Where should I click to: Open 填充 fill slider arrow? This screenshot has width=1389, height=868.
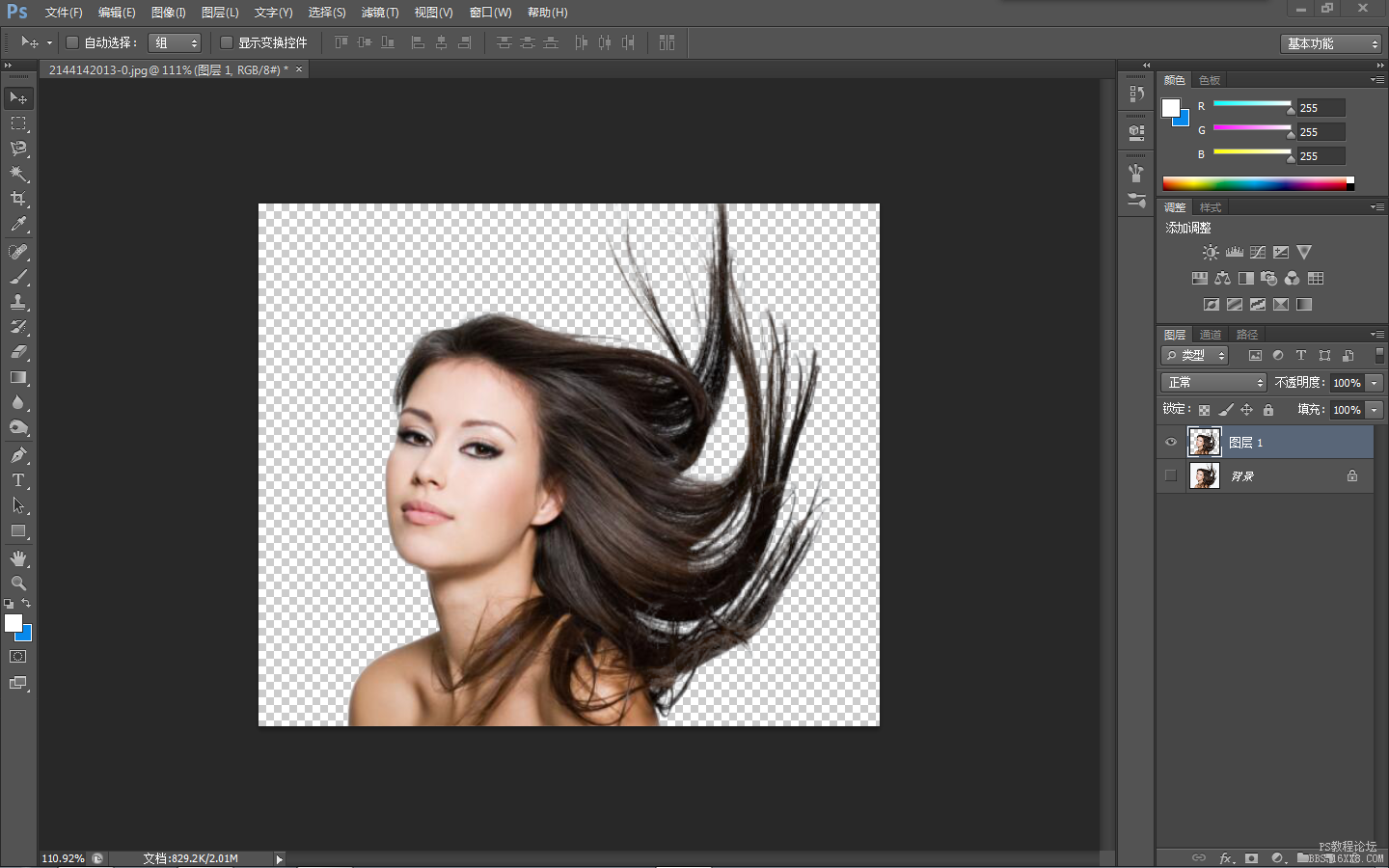pyautogui.click(x=1375, y=410)
